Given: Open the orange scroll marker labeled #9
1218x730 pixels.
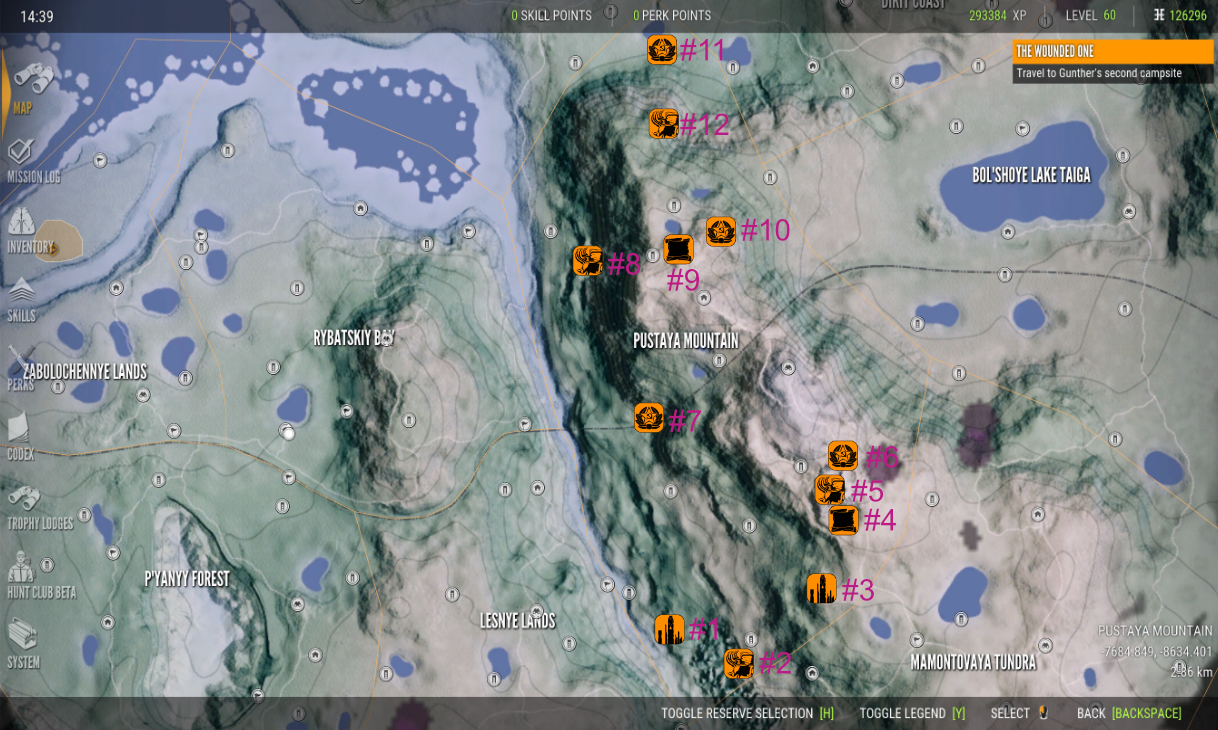Looking at the screenshot, I should [x=679, y=249].
